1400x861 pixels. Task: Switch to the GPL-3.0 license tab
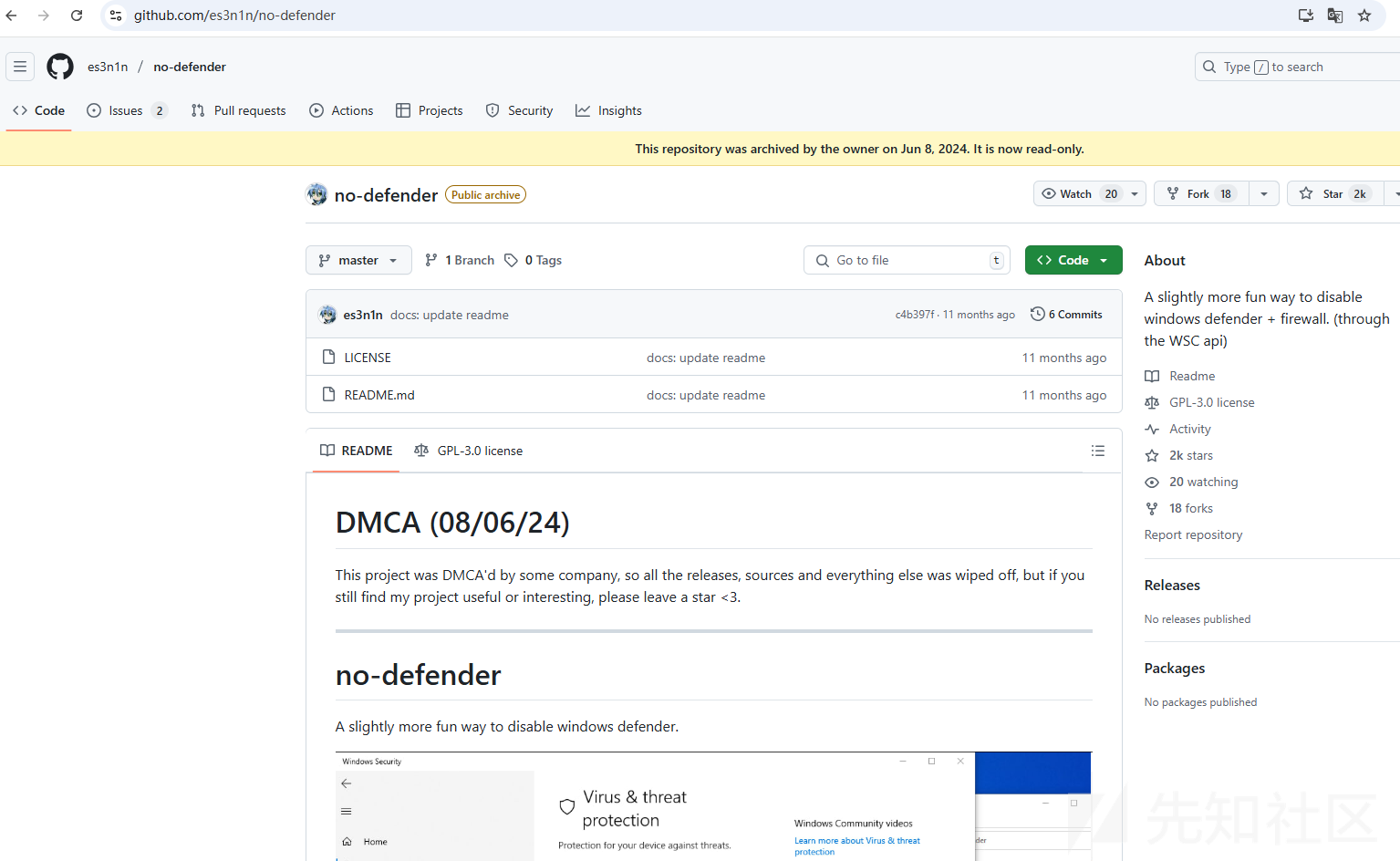(x=468, y=451)
